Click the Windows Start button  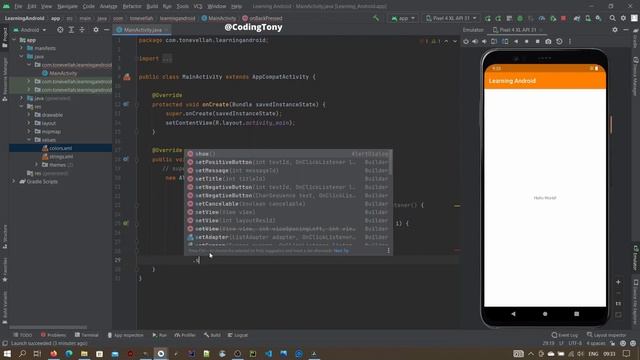[x=7, y=353]
